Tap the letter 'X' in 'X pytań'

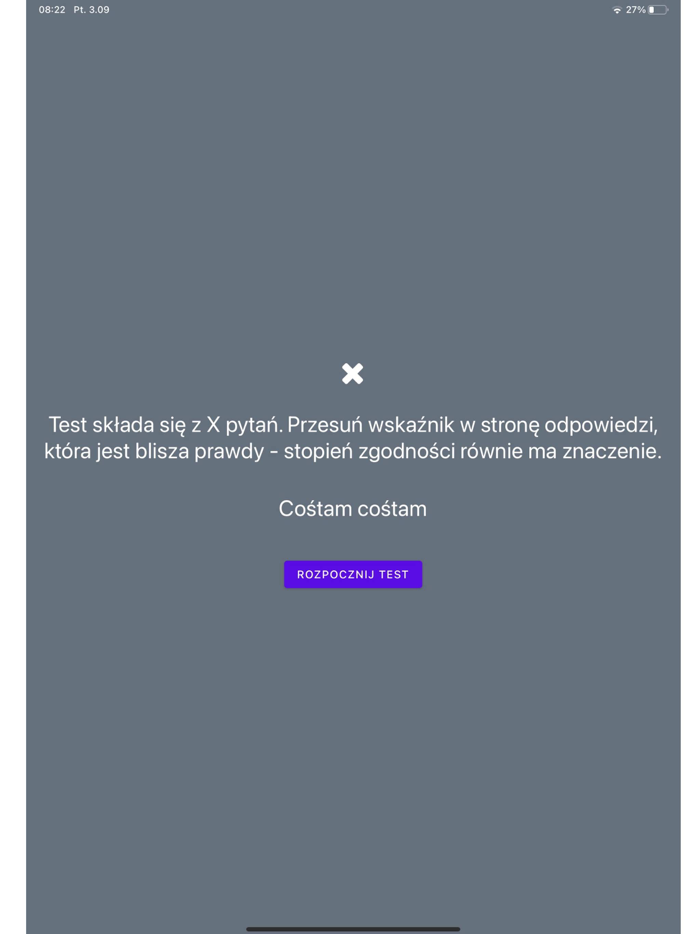(213, 425)
